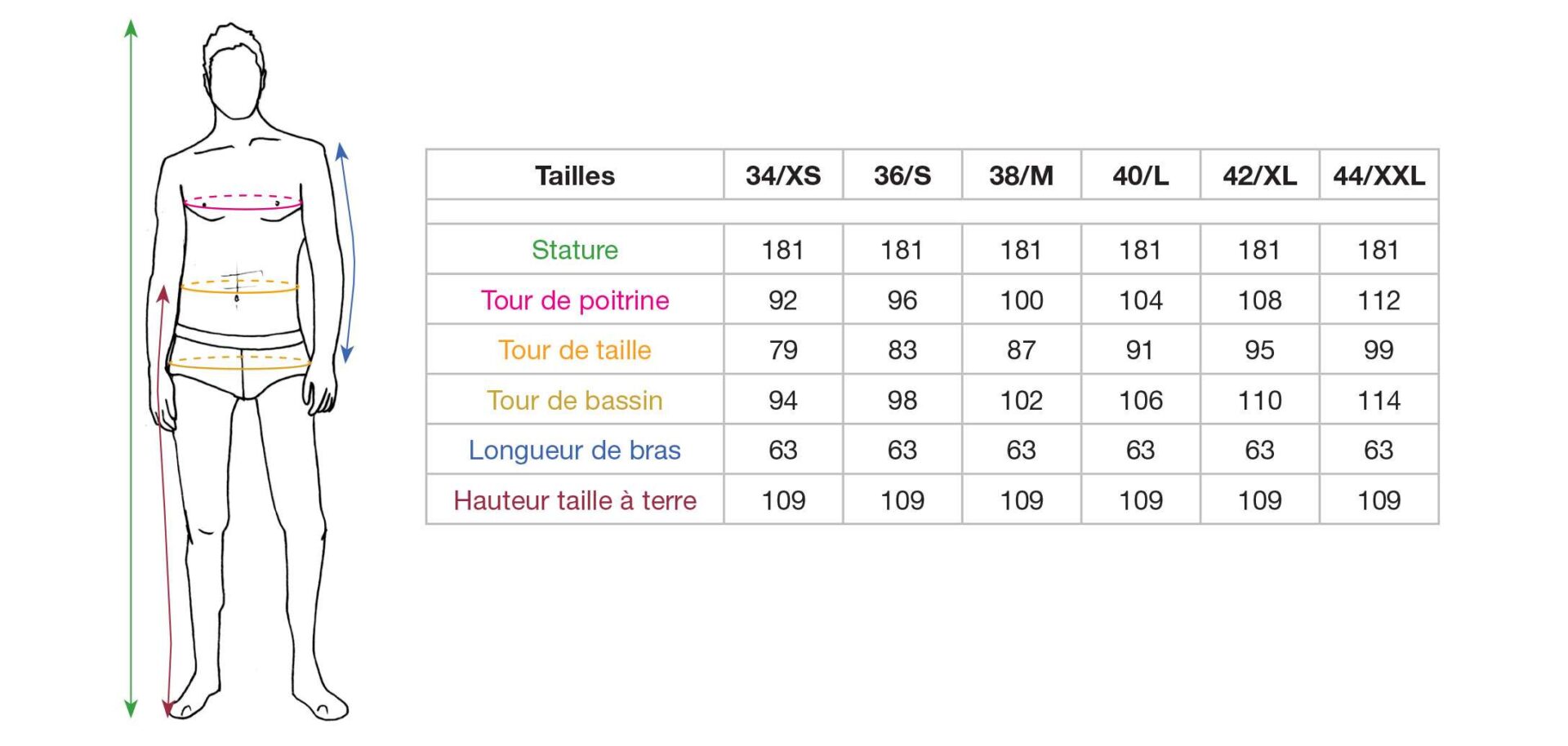Click the Longueur de bras label

pyautogui.click(x=575, y=451)
